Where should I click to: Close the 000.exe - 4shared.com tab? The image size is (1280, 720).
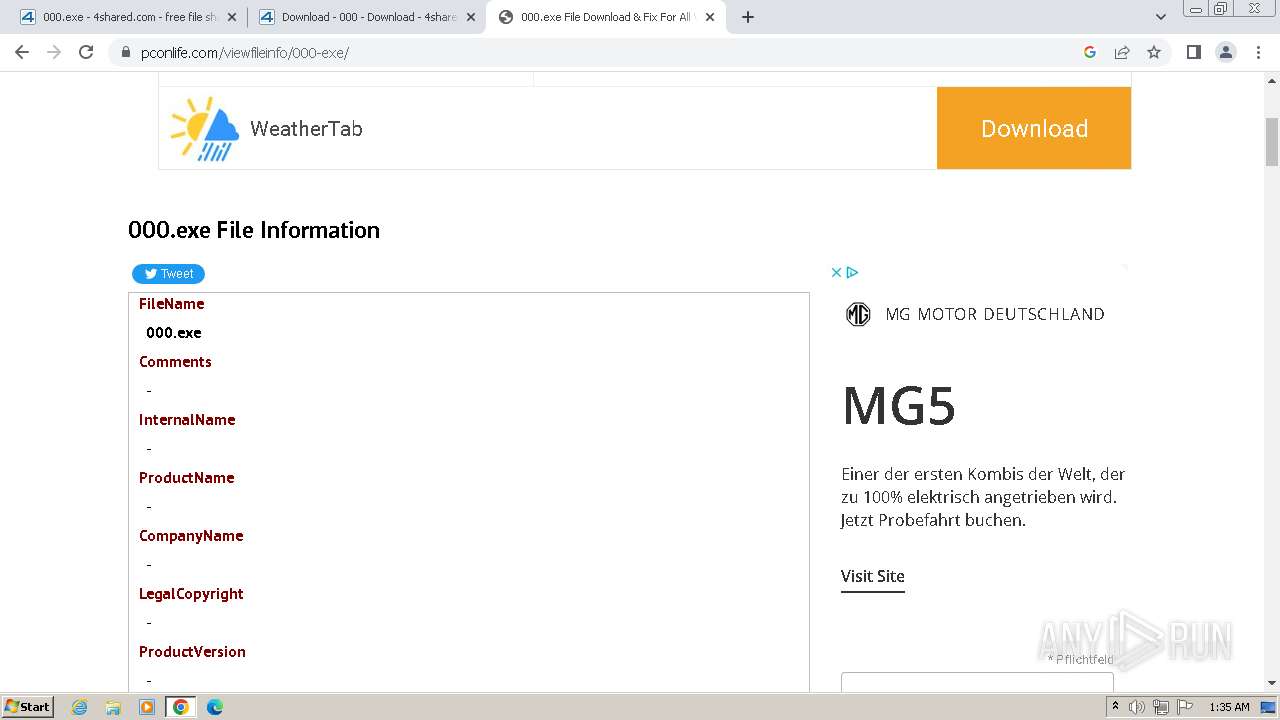[x=232, y=17]
